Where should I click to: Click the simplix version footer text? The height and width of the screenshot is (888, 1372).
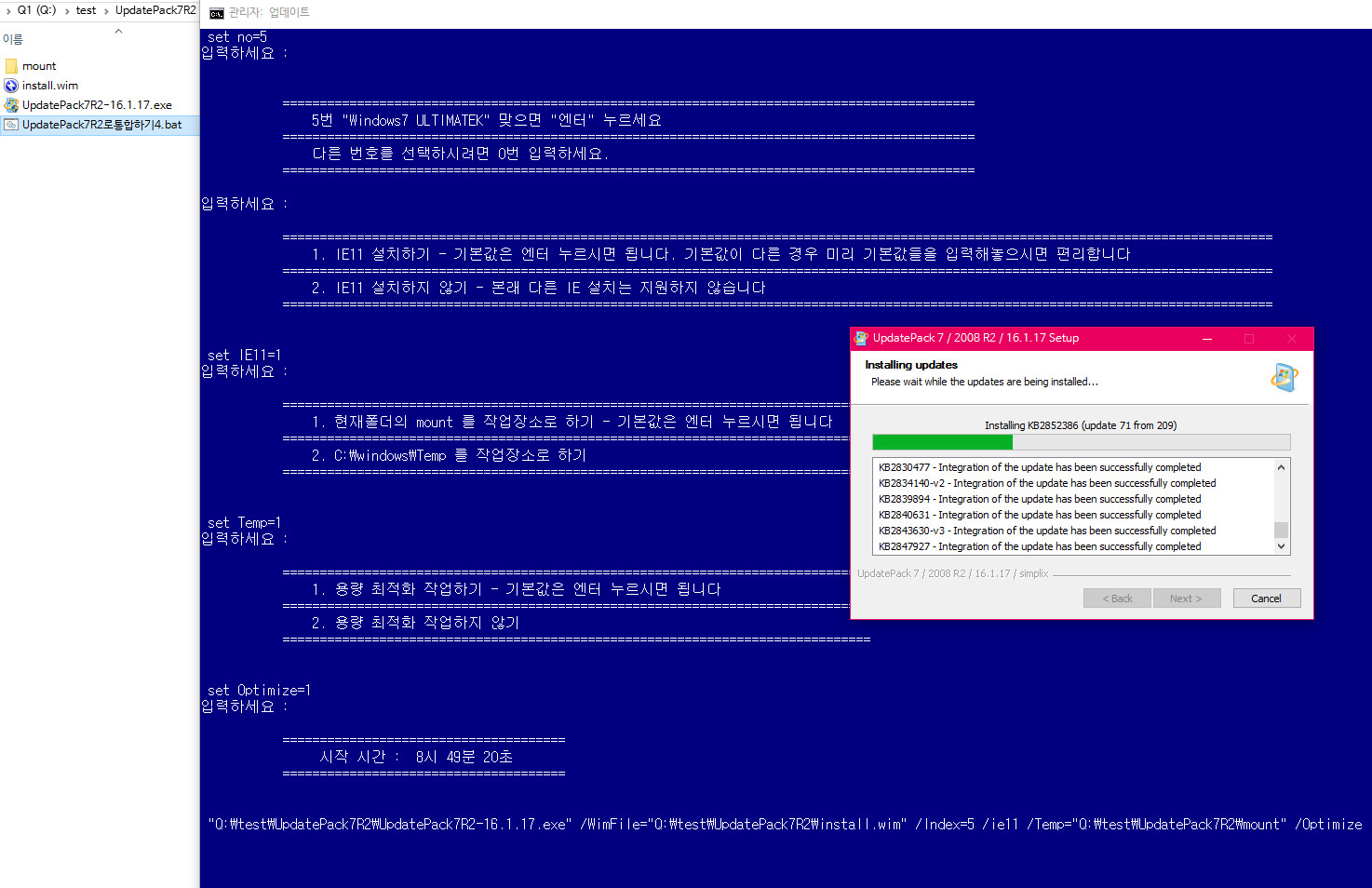(x=953, y=573)
